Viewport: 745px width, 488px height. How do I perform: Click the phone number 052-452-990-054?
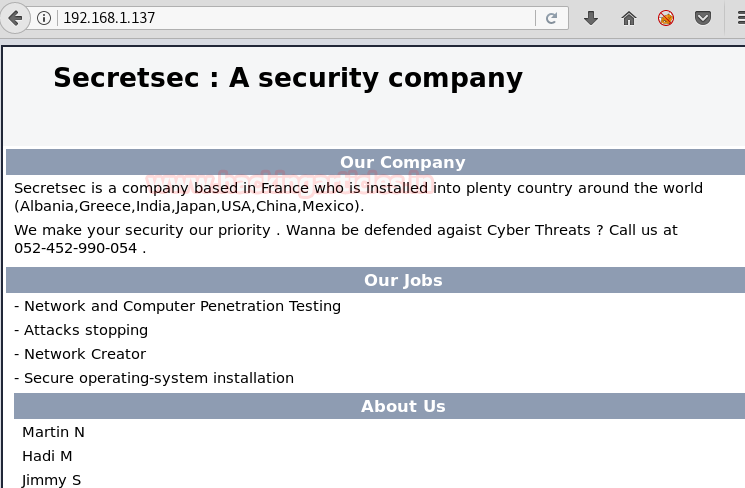coord(75,248)
